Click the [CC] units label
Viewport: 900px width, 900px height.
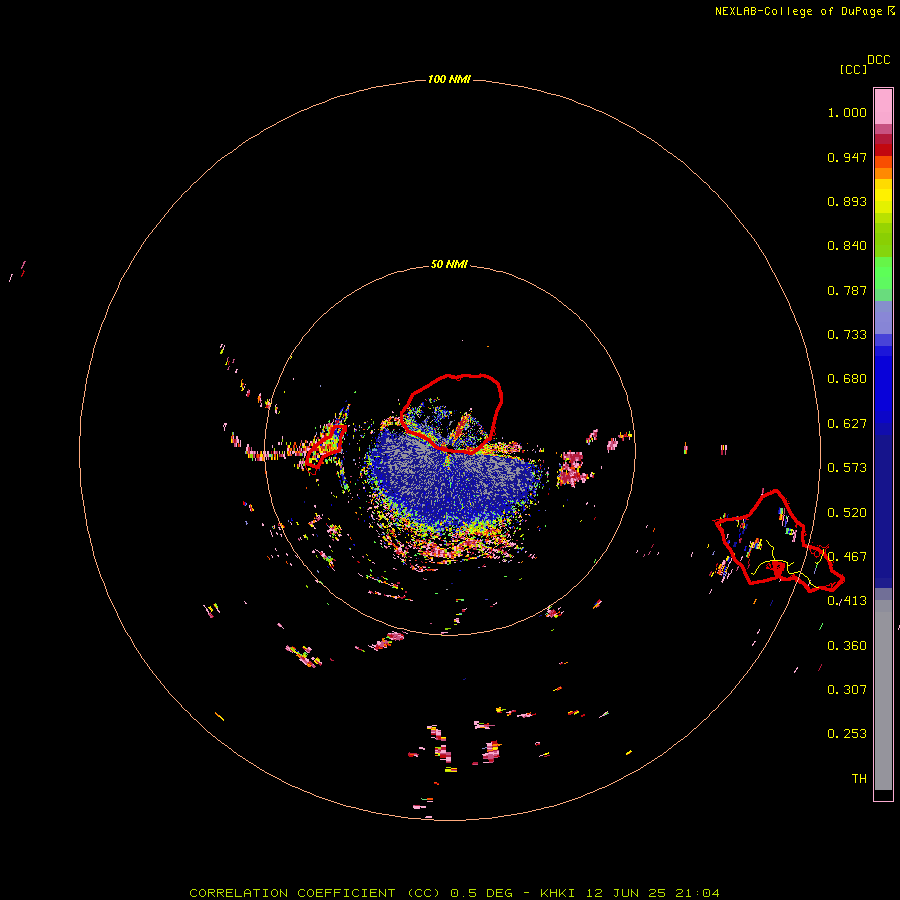(853, 69)
